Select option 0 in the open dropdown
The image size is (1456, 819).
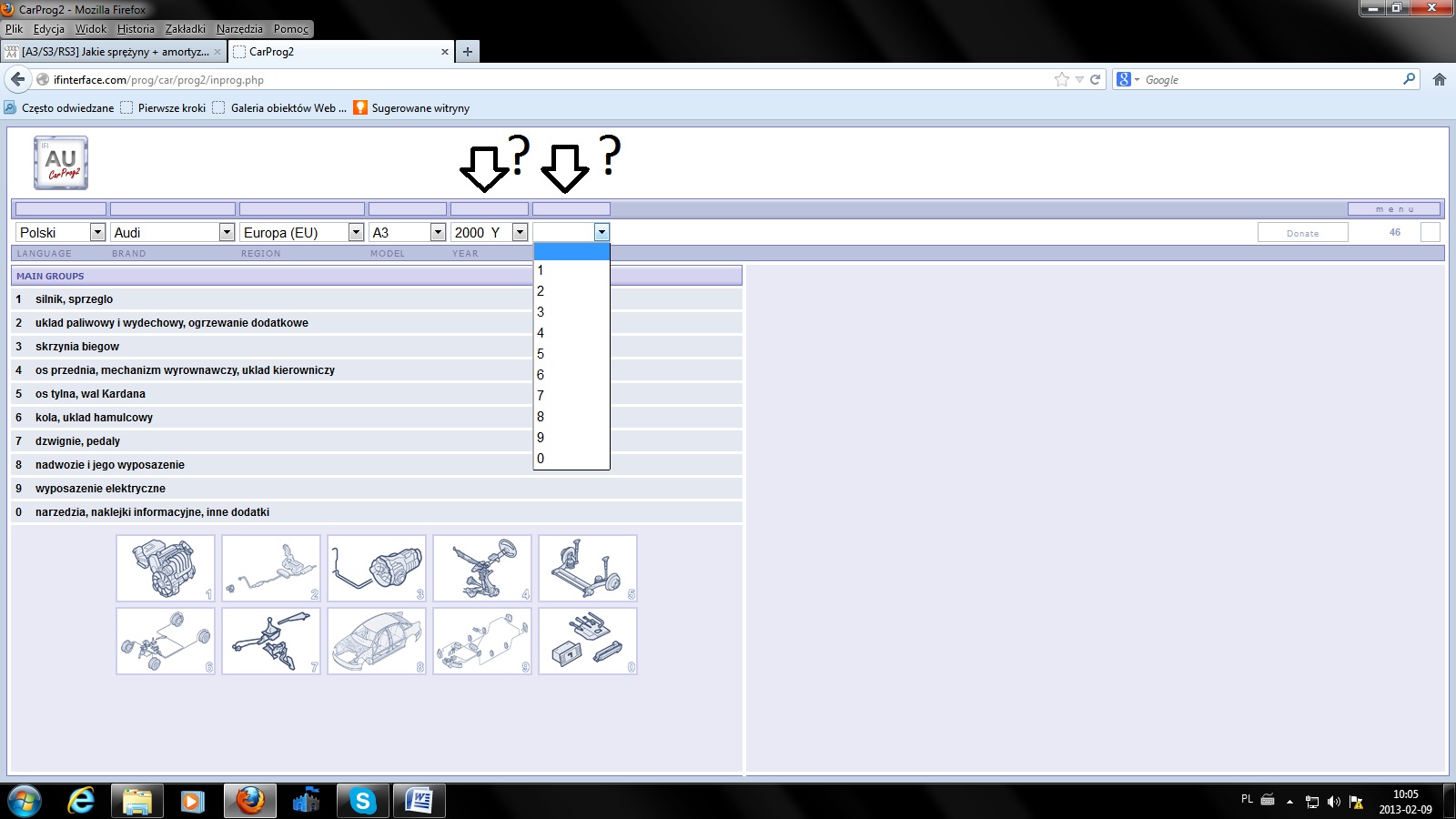click(571, 459)
